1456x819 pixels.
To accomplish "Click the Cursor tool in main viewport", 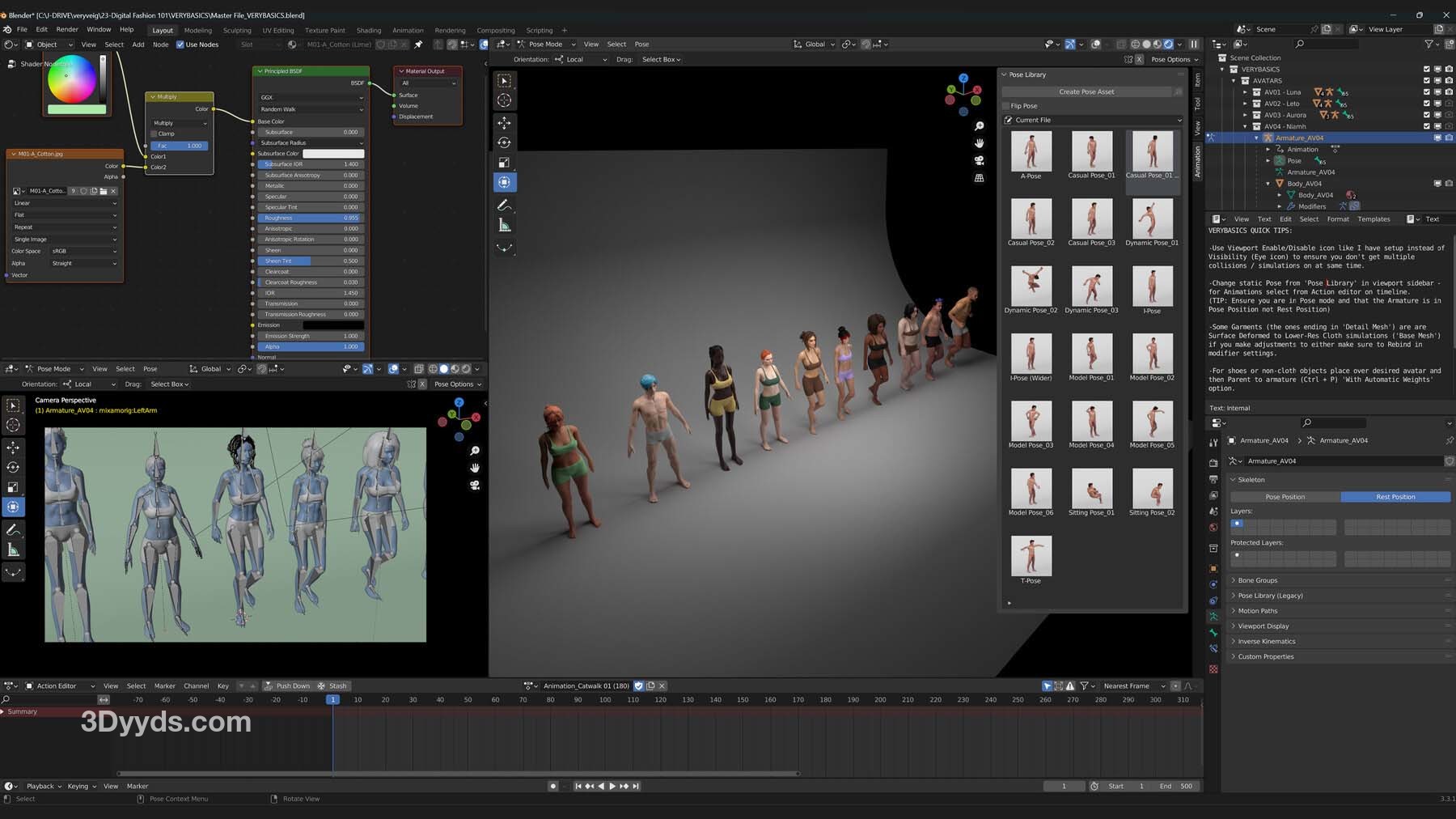I will click(504, 100).
